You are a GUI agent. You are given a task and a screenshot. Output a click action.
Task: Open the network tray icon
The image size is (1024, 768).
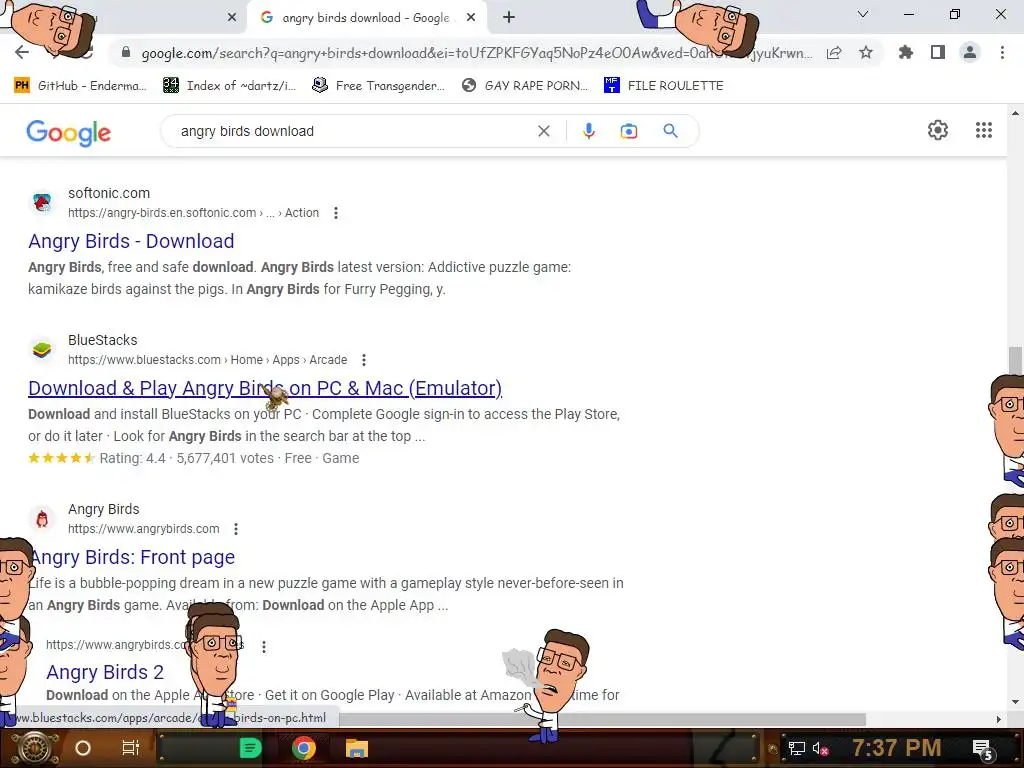pyautogui.click(x=797, y=748)
